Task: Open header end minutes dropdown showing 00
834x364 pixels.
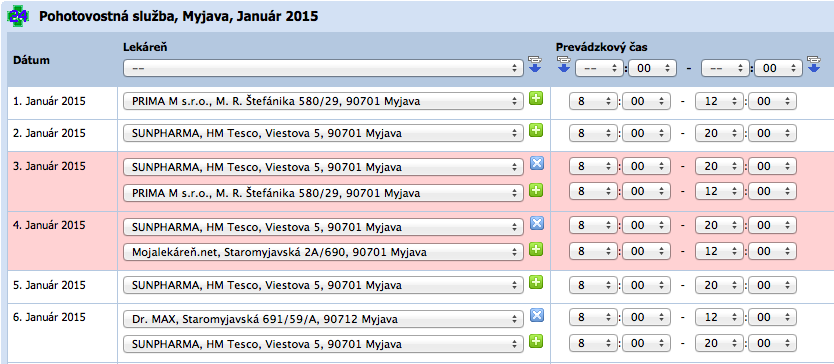Action: pyautogui.click(x=778, y=69)
